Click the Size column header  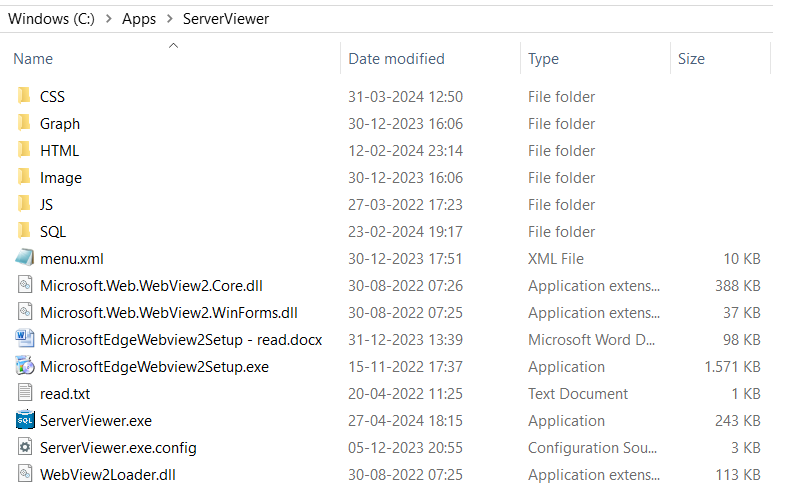point(691,59)
